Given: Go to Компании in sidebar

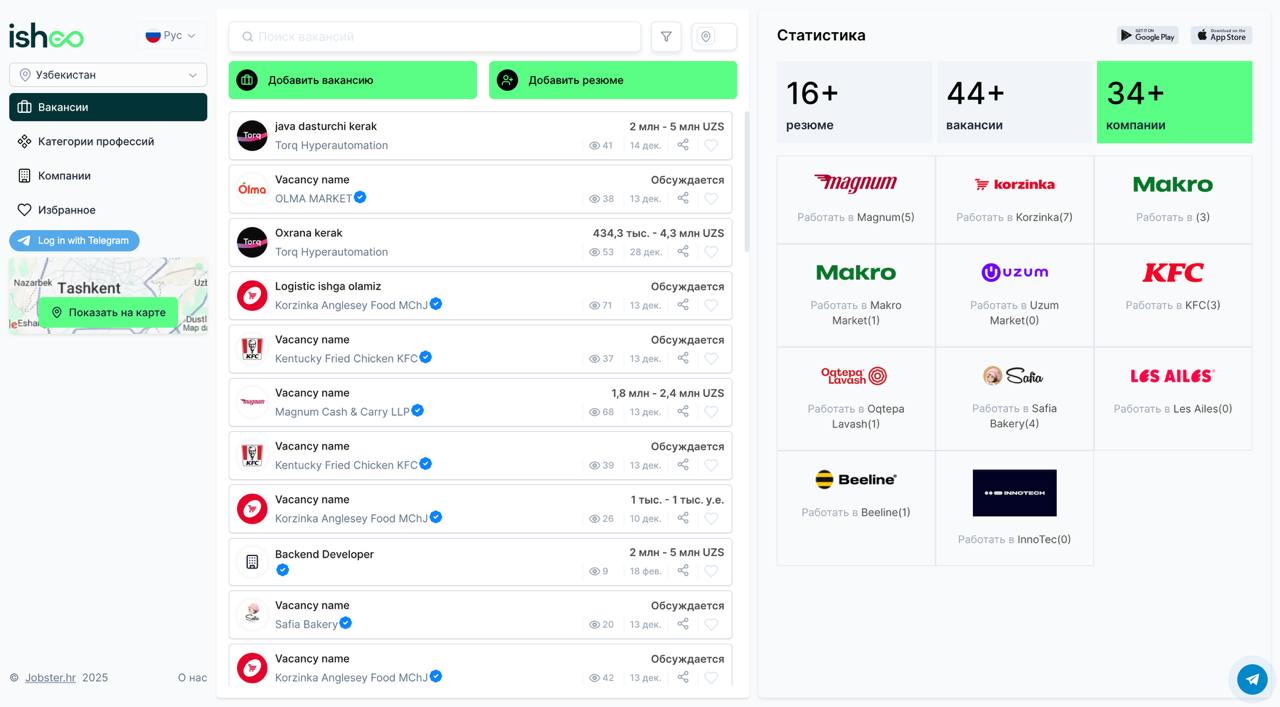Looking at the screenshot, I should (x=64, y=176).
